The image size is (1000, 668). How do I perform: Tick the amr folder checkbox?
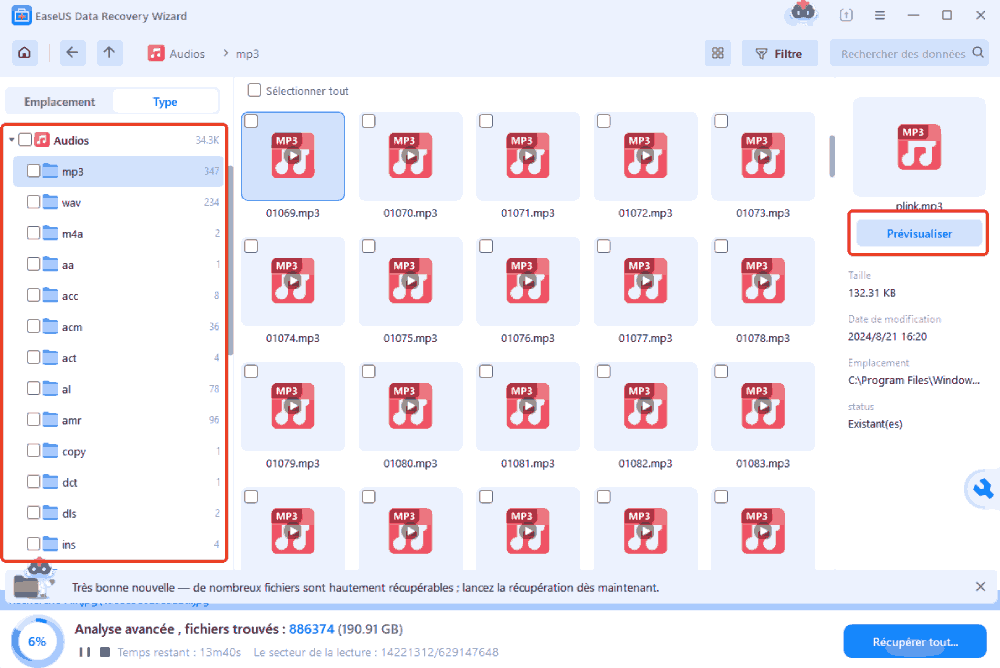34,420
